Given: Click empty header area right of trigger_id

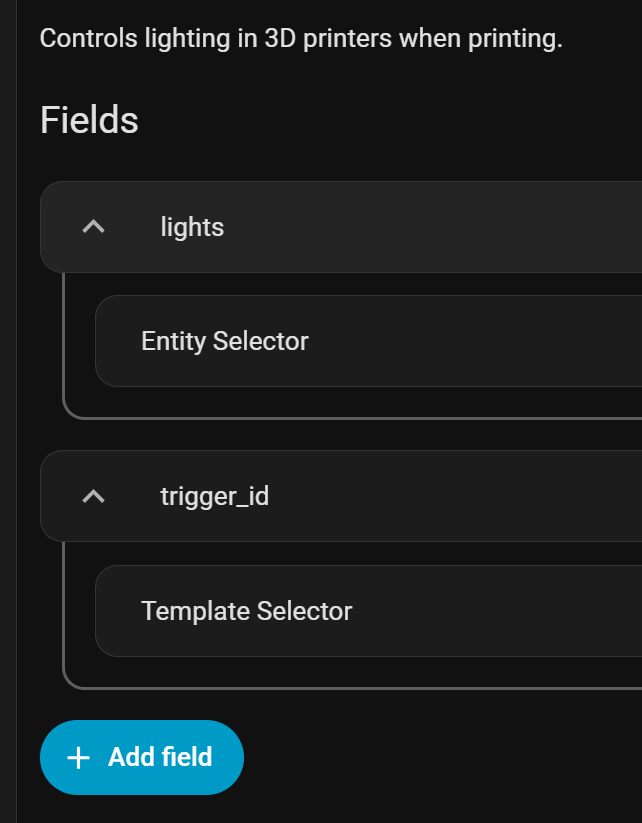Looking at the screenshot, I should (456, 496).
